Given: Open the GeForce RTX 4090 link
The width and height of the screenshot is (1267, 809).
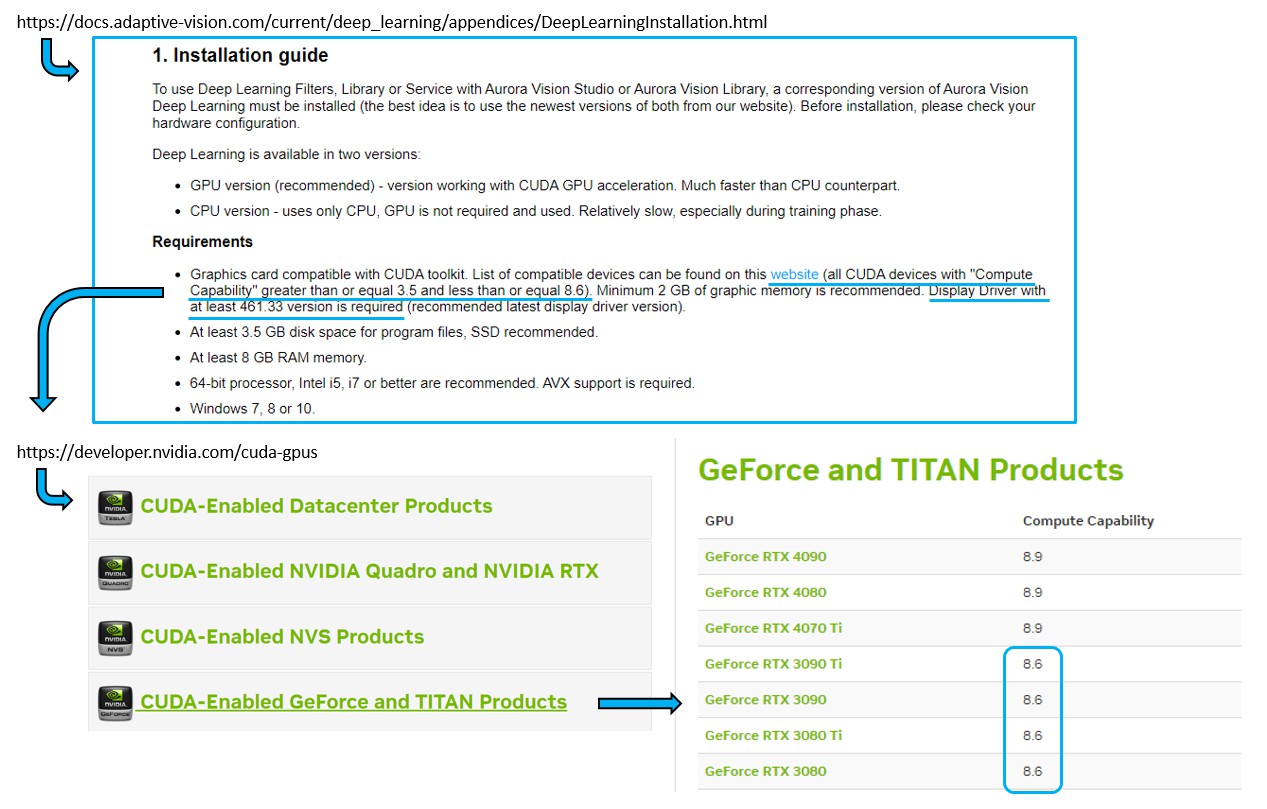Looking at the screenshot, I should coord(765,557).
